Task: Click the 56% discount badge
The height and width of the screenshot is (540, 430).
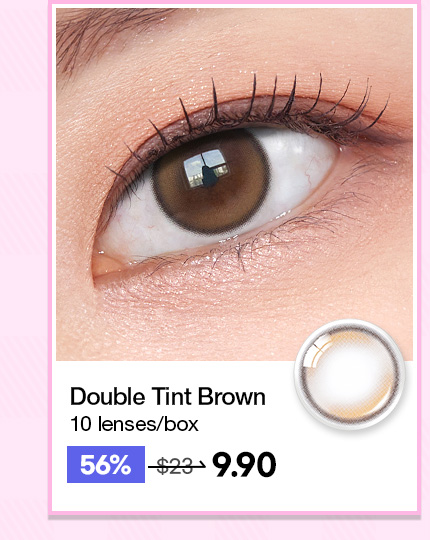Action: (x=106, y=464)
